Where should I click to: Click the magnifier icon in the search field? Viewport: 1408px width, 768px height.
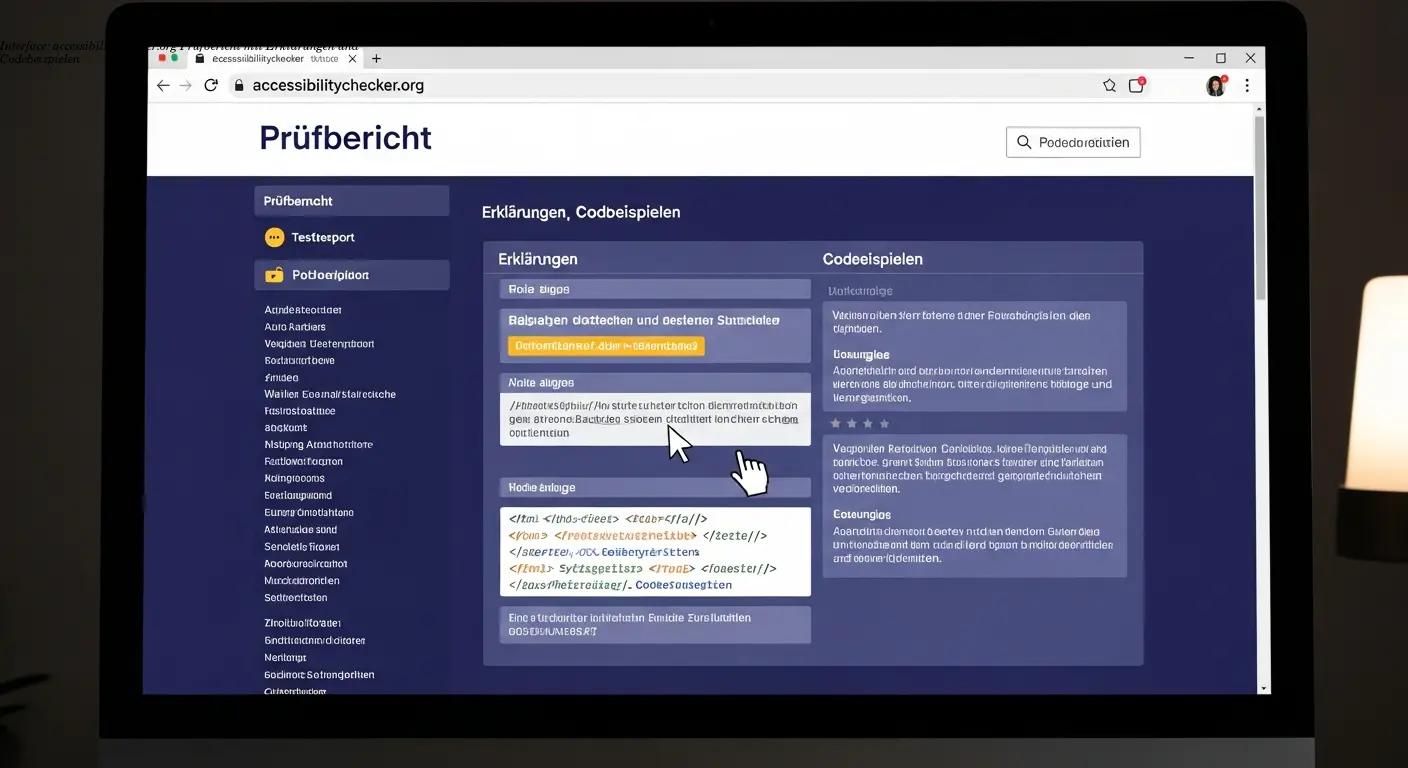click(x=1025, y=141)
